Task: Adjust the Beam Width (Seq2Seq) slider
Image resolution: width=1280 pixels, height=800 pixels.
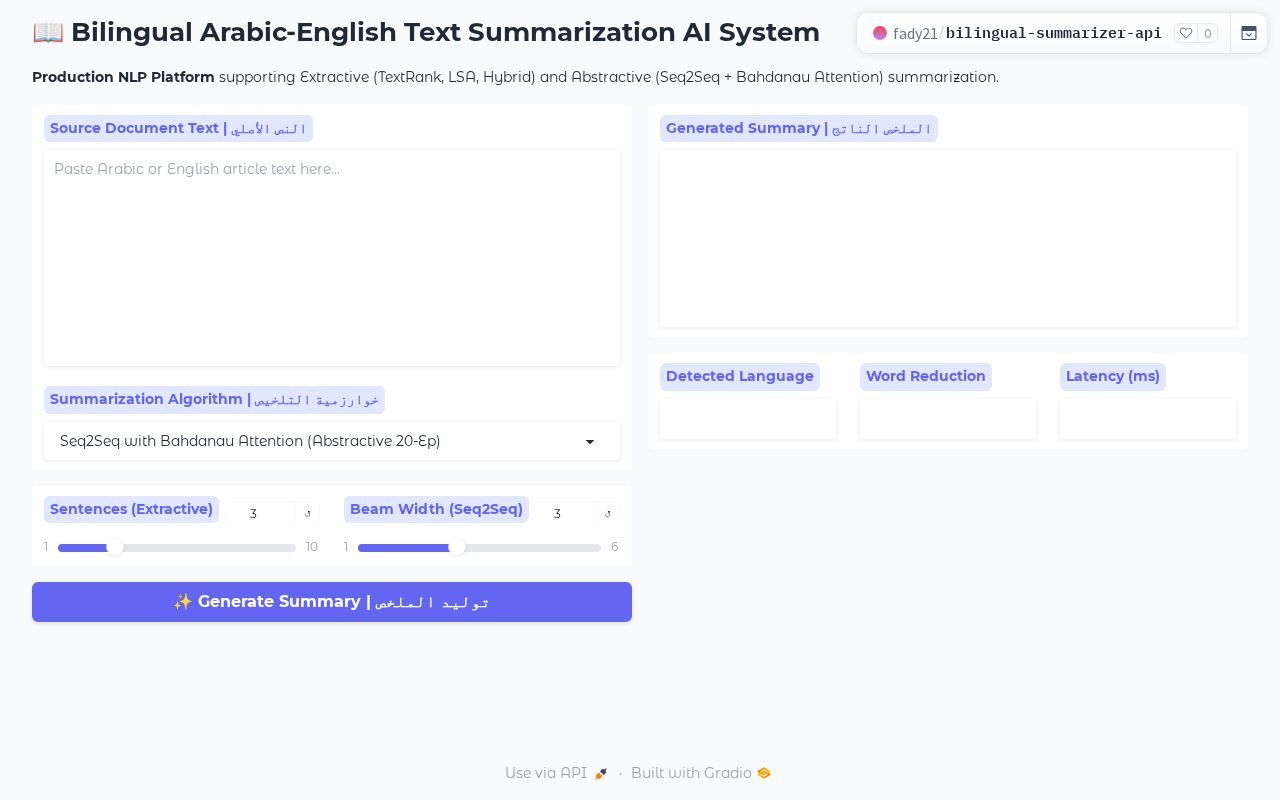Action: click(x=479, y=547)
